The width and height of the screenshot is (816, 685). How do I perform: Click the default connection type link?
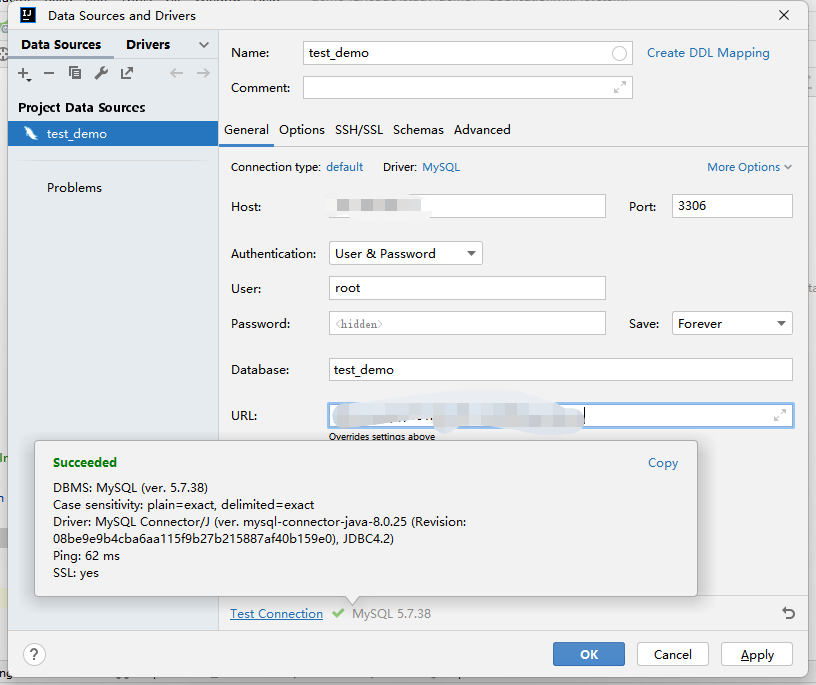pos(345,167)
